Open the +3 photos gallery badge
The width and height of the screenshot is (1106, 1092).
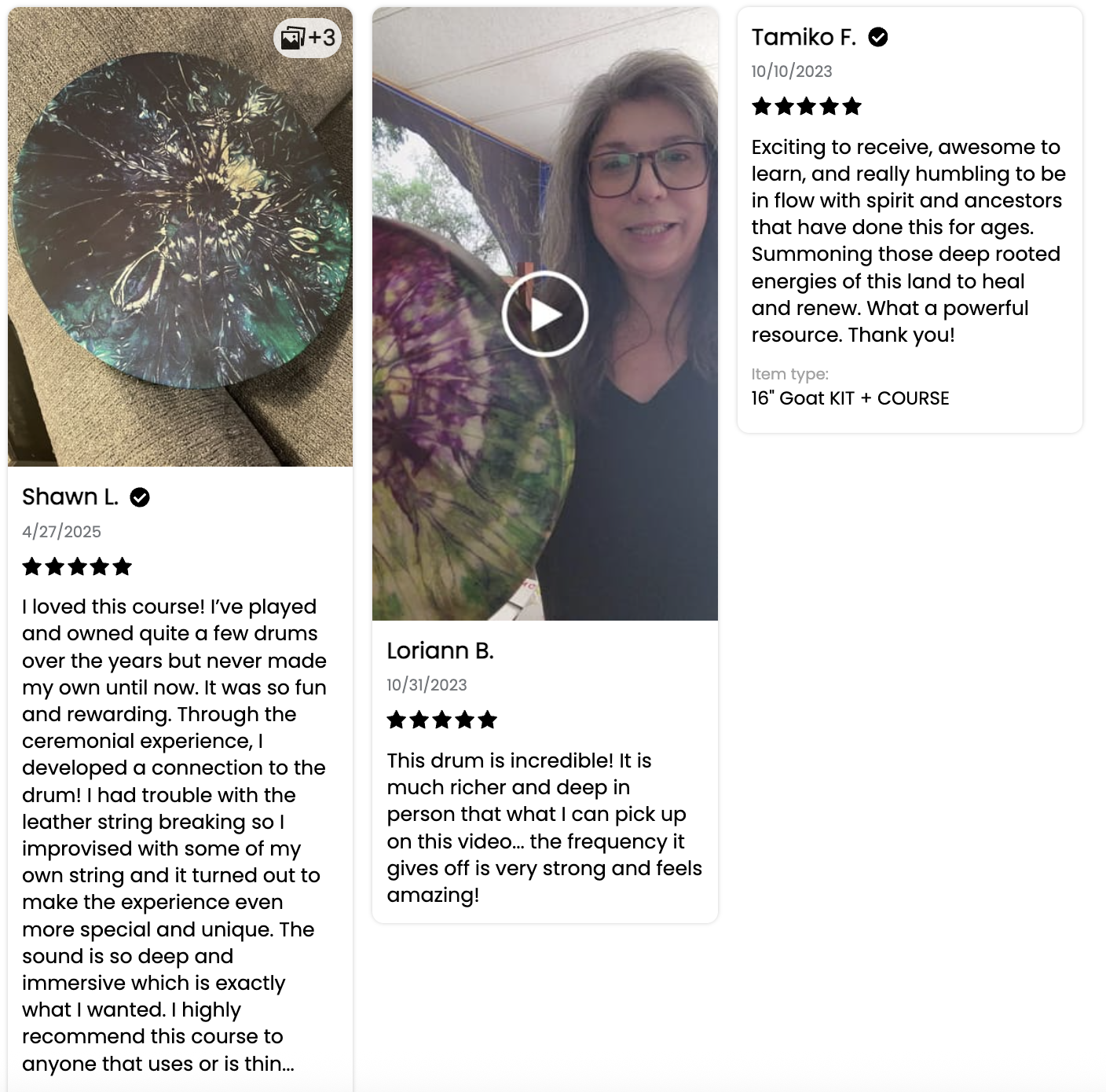(307, 37)
